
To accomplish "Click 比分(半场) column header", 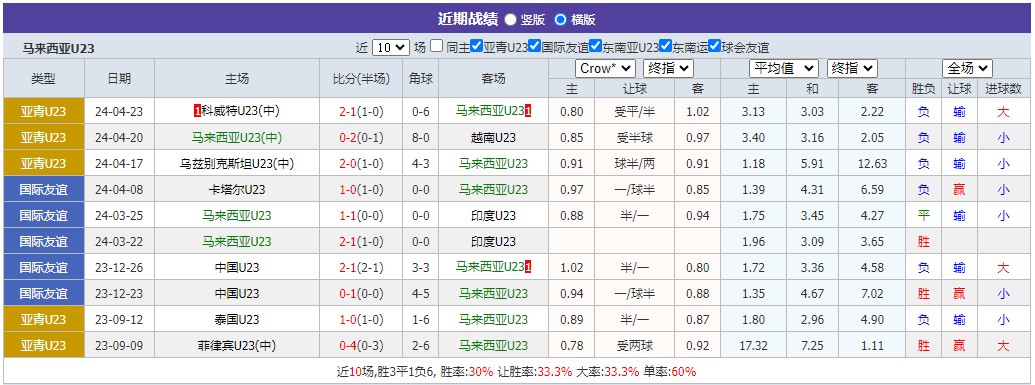I will click(x=361, y=79).
